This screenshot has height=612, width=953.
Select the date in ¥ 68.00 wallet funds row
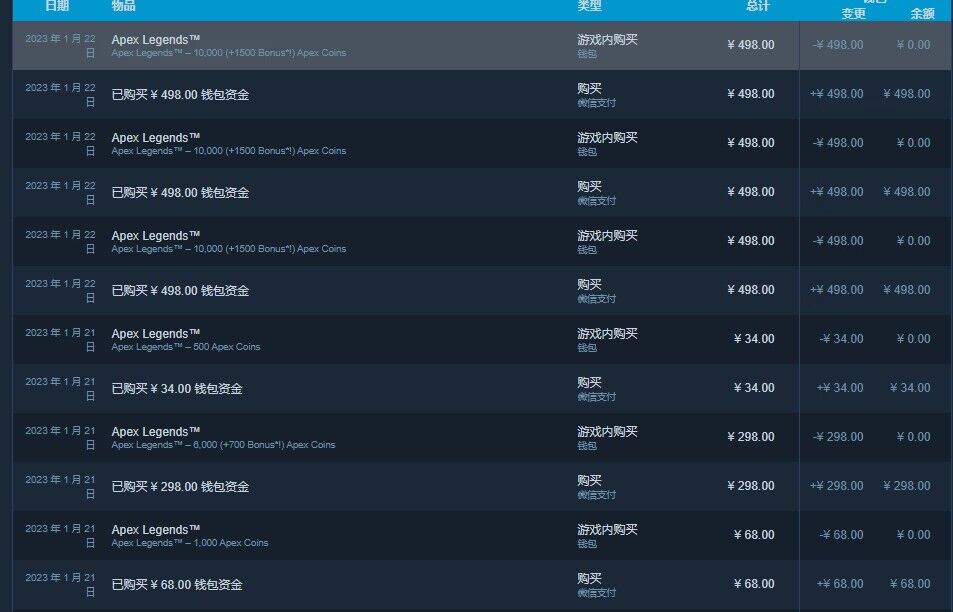(60, 585)
